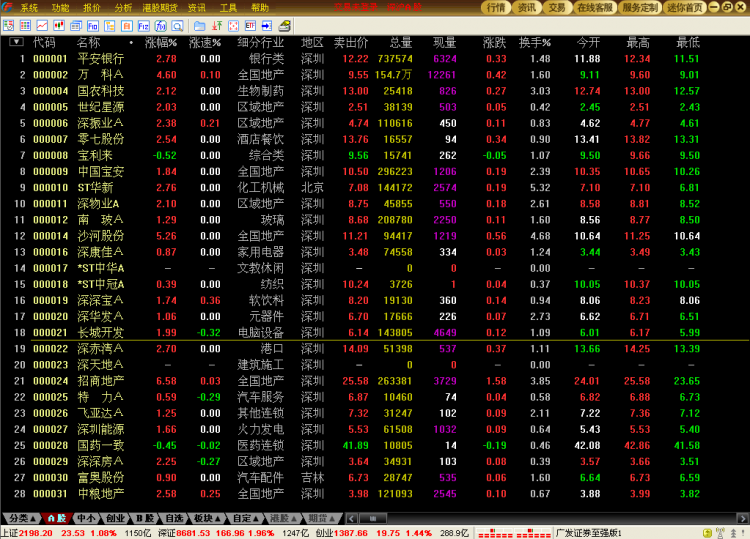Click the 'Fiz' toolbar icon
The image size is (750, 539).
pyautogui.click(x=143, y=26)
